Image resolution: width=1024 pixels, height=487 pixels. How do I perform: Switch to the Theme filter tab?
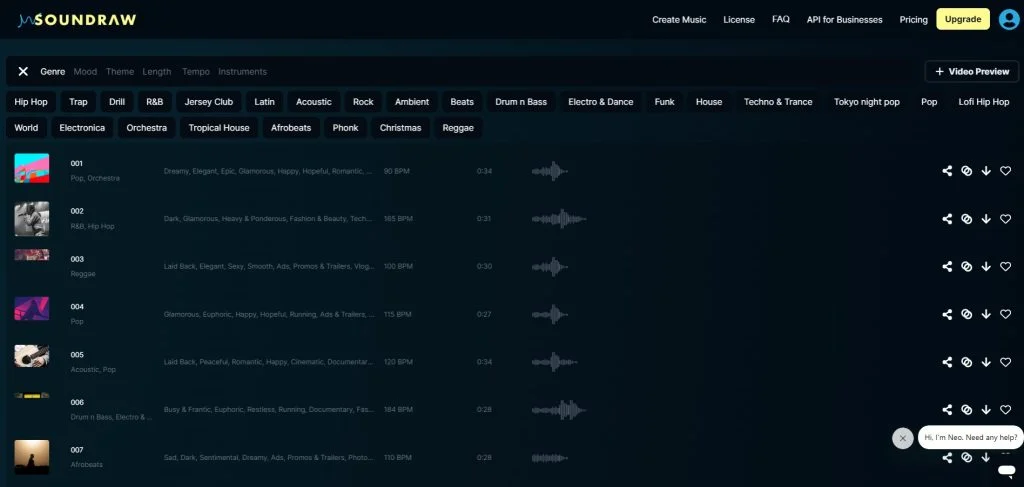click(x=120, y=71)
